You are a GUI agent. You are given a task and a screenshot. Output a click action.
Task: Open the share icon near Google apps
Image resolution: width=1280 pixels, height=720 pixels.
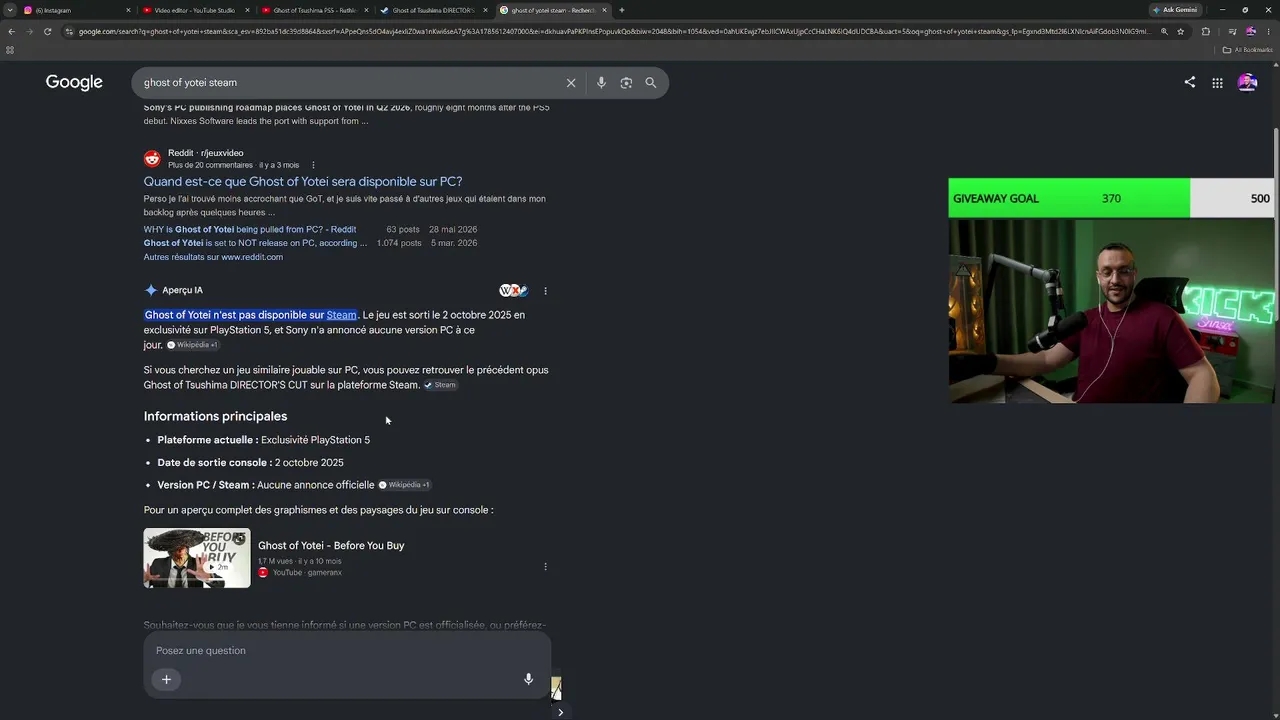click(1189, 82)
